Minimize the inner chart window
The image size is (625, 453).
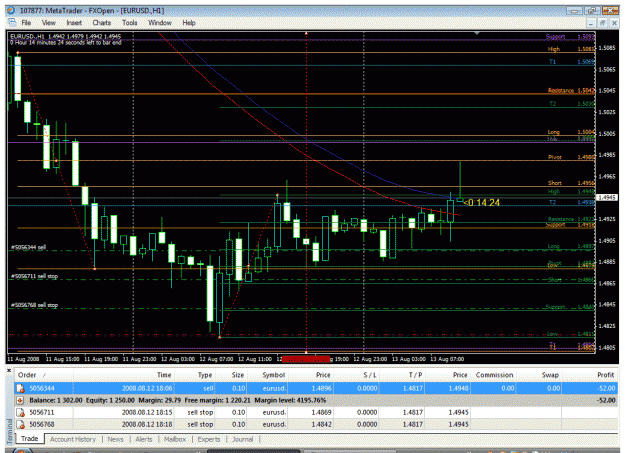click(x=591, y=23)
